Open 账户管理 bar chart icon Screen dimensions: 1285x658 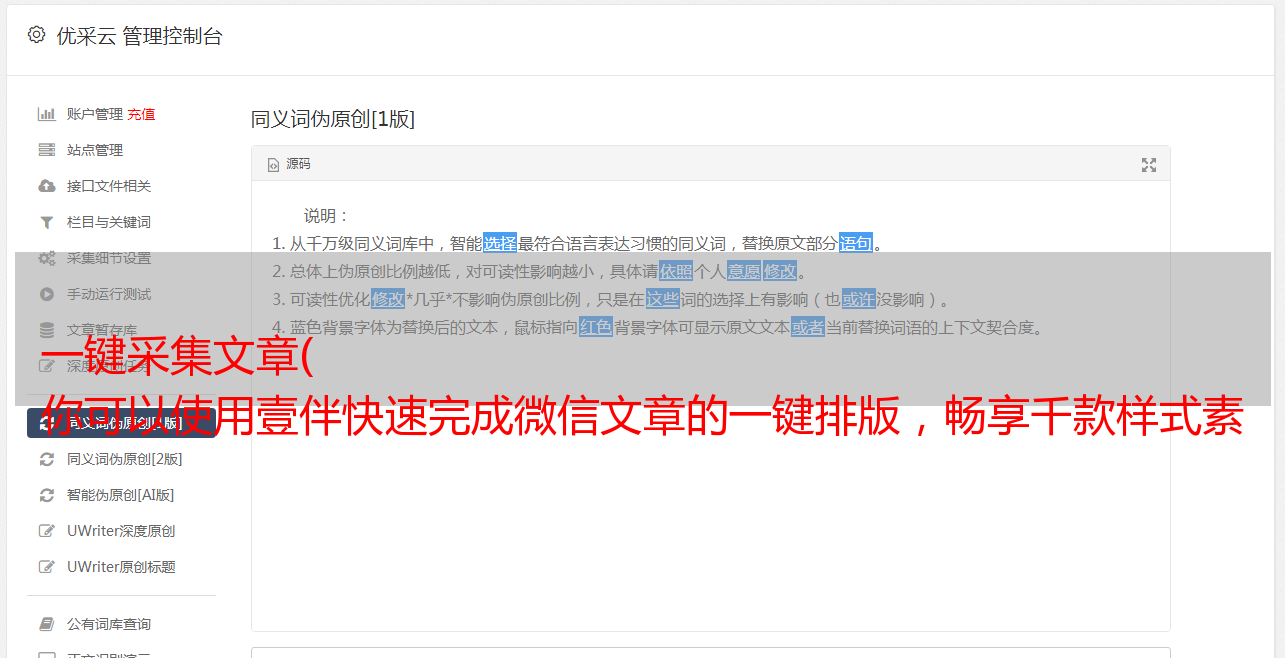46,114
